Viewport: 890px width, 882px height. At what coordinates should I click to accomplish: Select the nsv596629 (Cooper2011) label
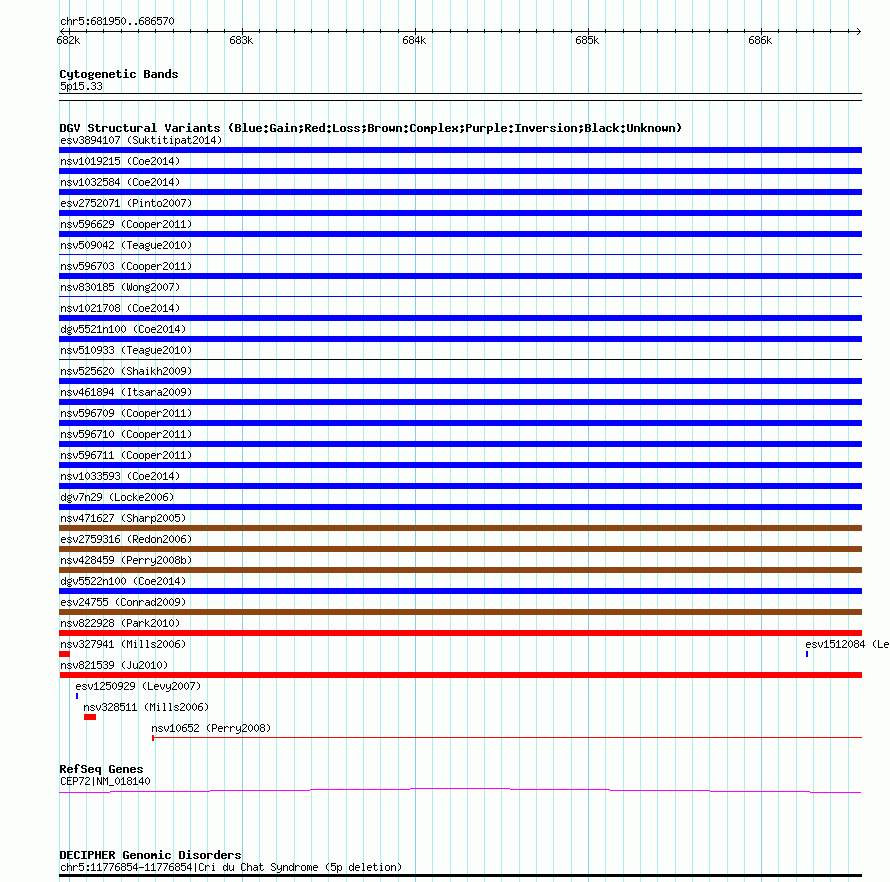point(126,224)
